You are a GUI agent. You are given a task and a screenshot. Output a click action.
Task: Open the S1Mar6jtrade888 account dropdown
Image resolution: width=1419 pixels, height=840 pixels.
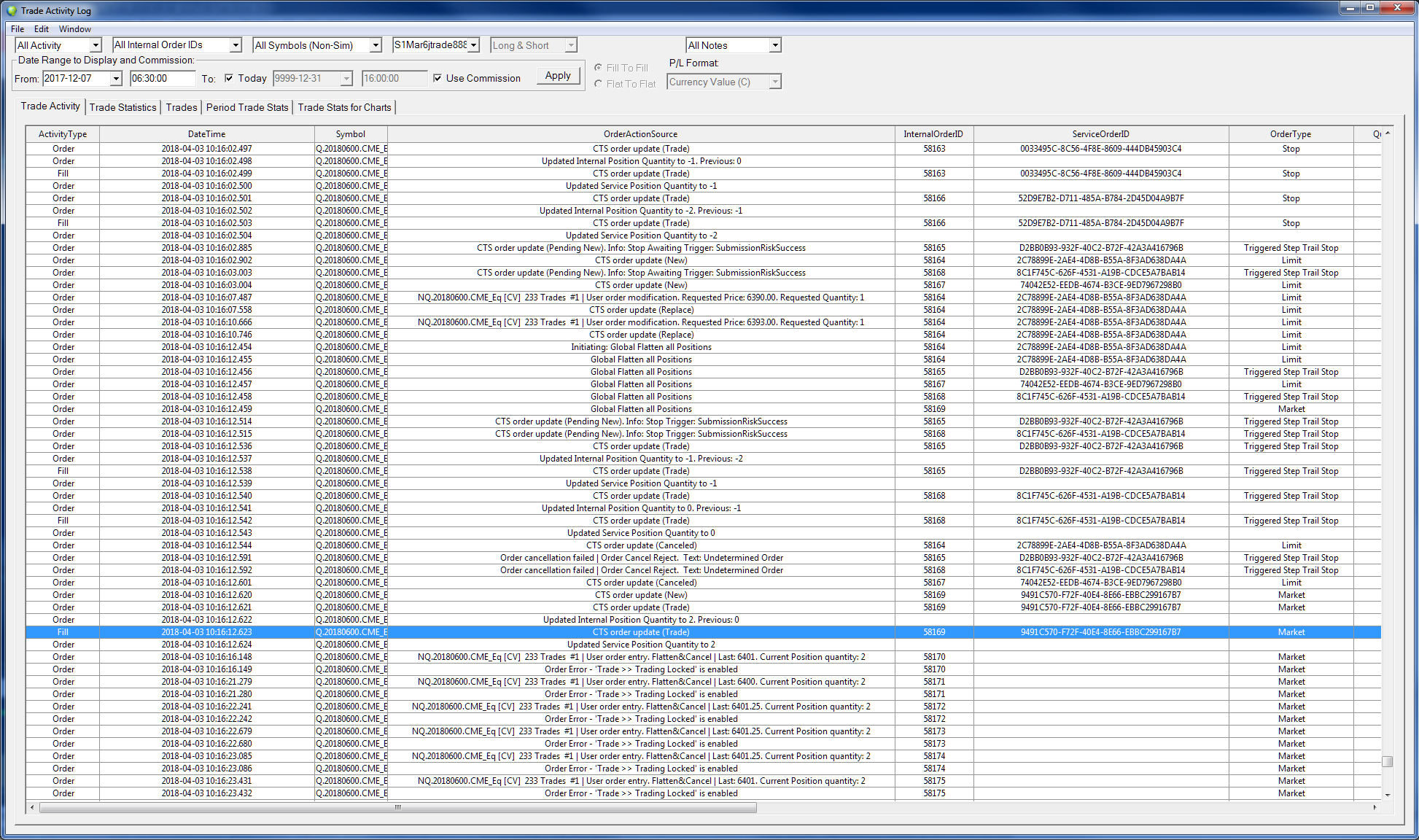click(x=474, y=45)
